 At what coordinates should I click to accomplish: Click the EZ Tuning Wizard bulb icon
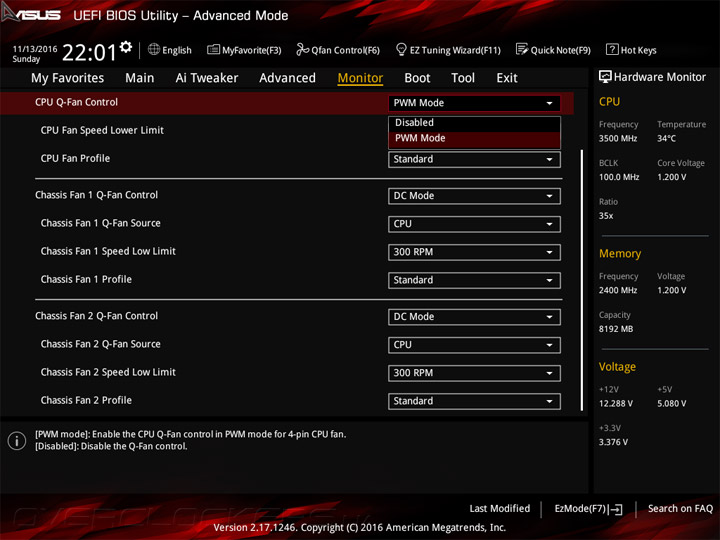point(401,49)
